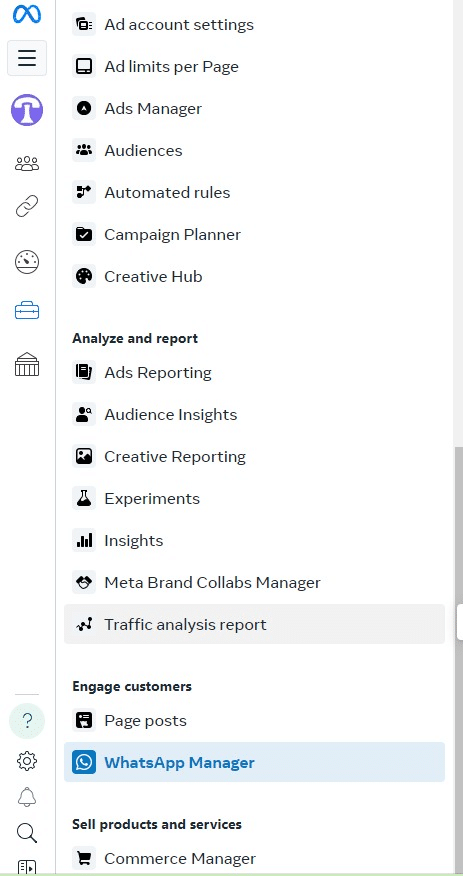Open Insights
The height and width of the screenshot is (876, 463).
coord(254,540)
